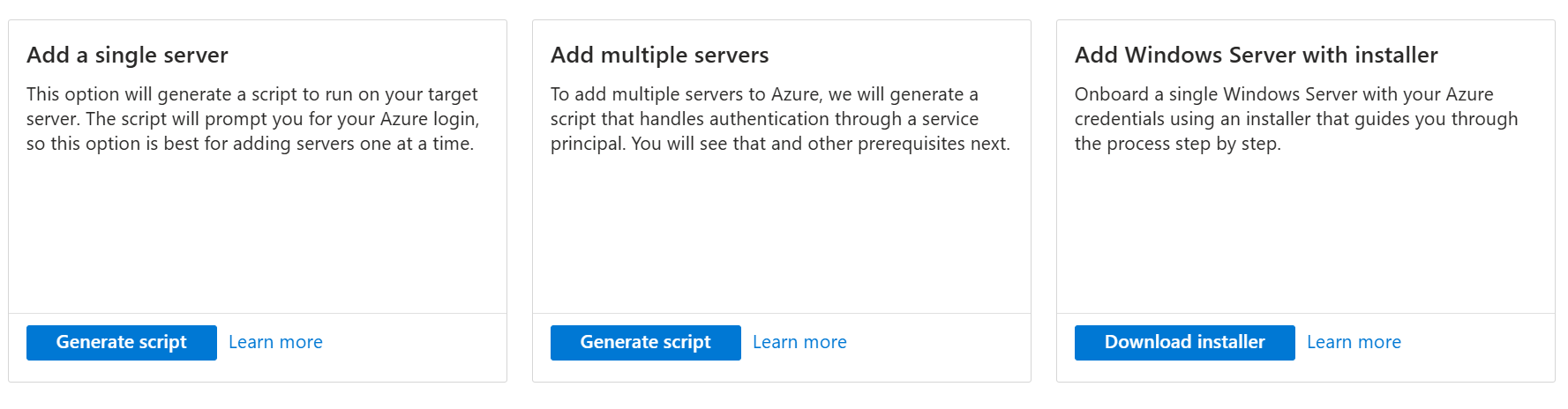The image size is (1568, 409).
Task: Click empty body of multiple servers card
Action: point(782,234)
